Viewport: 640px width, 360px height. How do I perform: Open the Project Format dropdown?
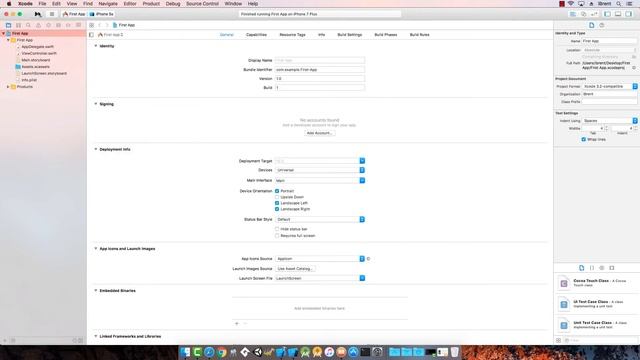610,87
